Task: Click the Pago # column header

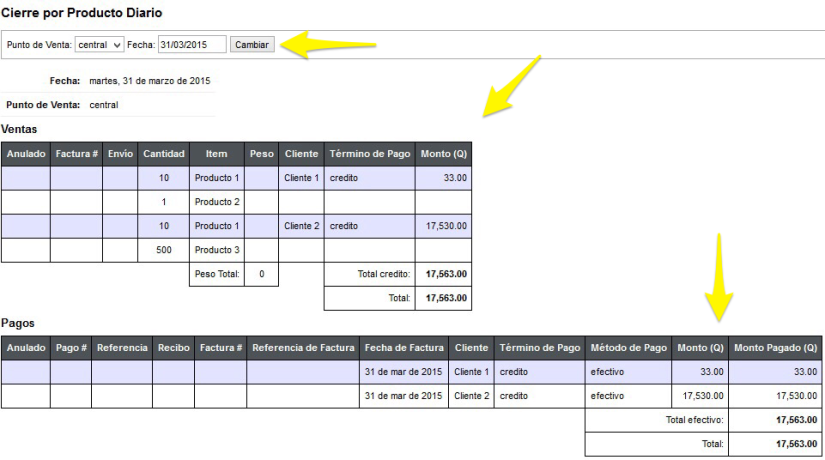Action: click(71, 347)
